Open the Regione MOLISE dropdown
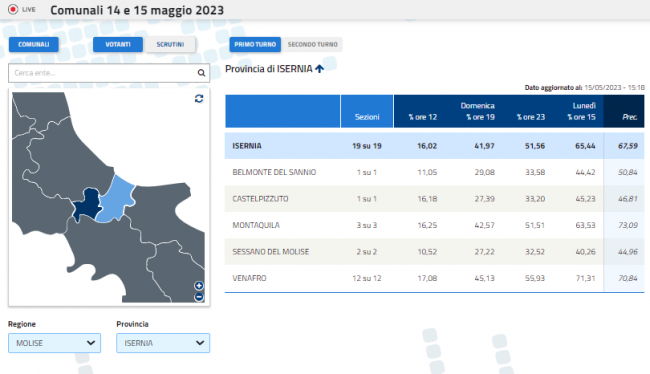This screenshot has height=374, width=650. pyautogui.click(x=54, y=343)
